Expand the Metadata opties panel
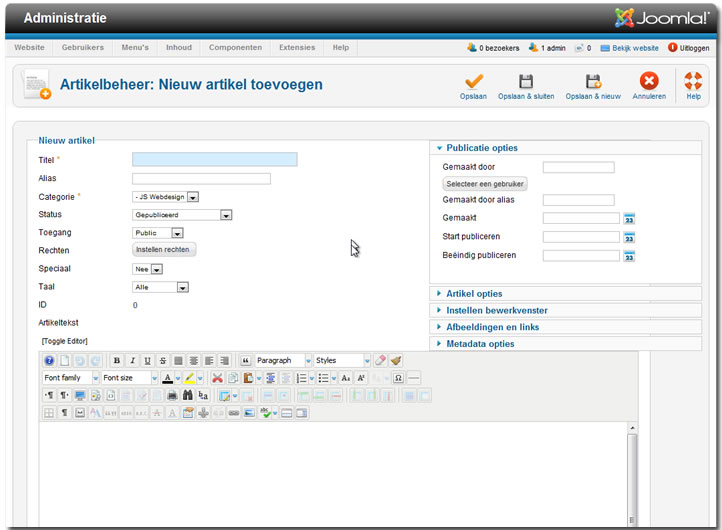 click(480, 344)
